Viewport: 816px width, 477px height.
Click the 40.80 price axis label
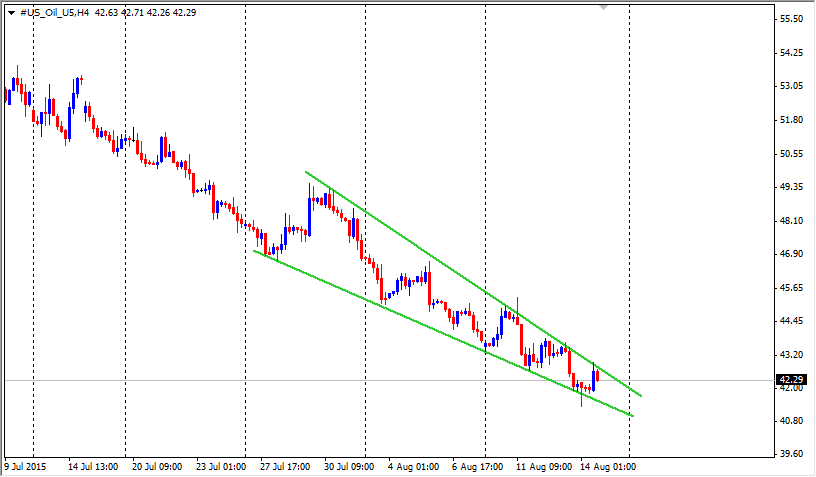point(792,420)
